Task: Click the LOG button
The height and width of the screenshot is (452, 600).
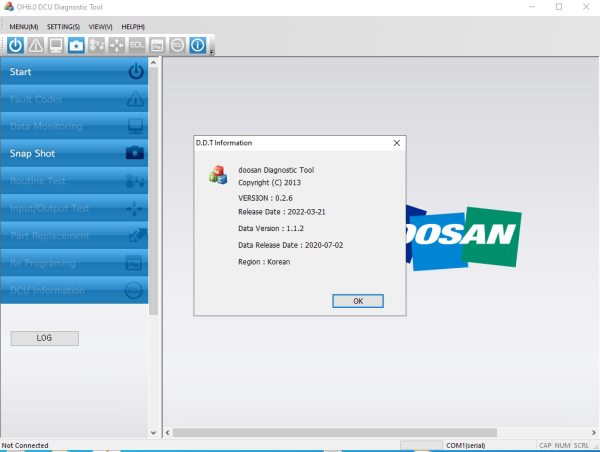Action: [44, 338]
